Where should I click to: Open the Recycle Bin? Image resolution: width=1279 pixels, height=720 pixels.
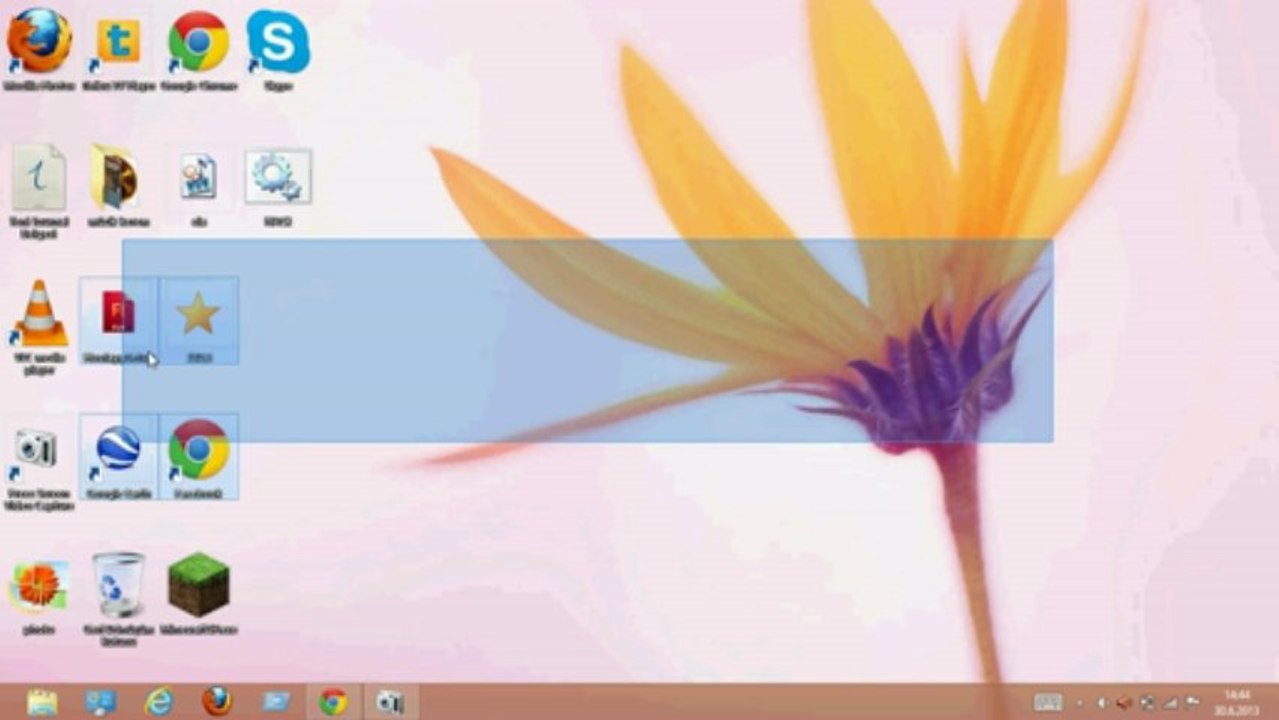[118, 585]
